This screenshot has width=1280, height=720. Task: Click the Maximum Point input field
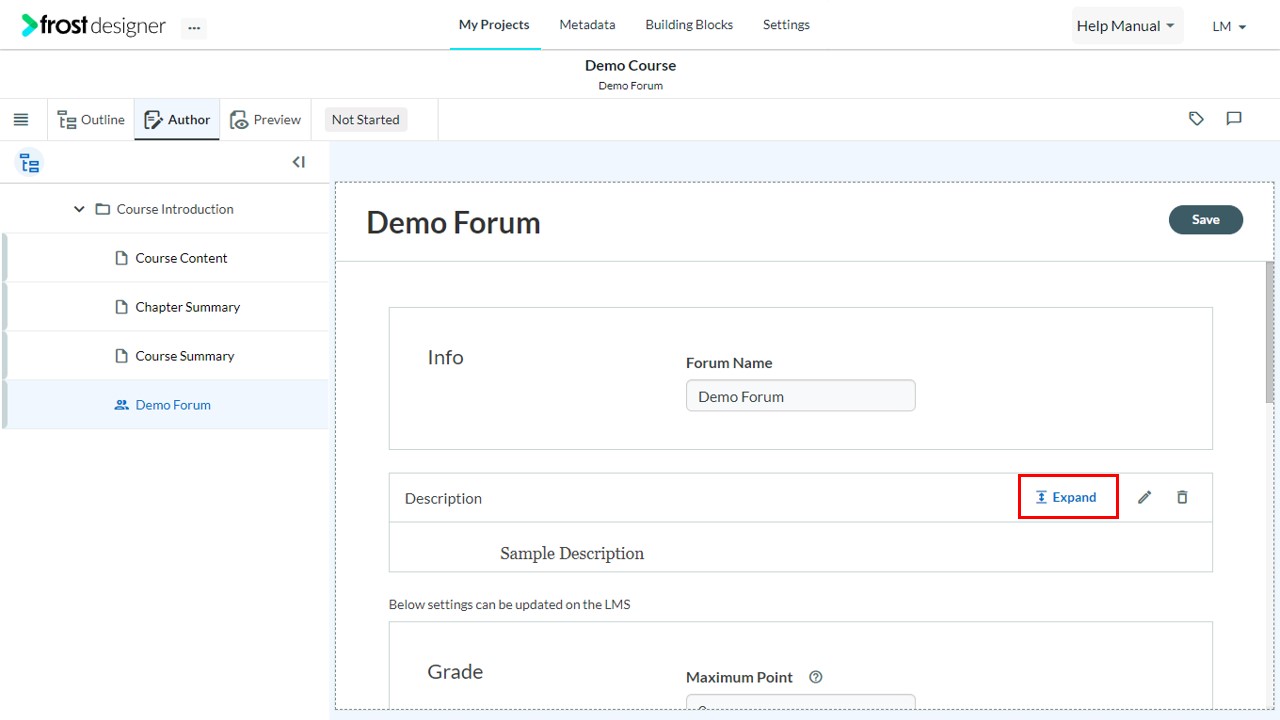click(800, 702)
